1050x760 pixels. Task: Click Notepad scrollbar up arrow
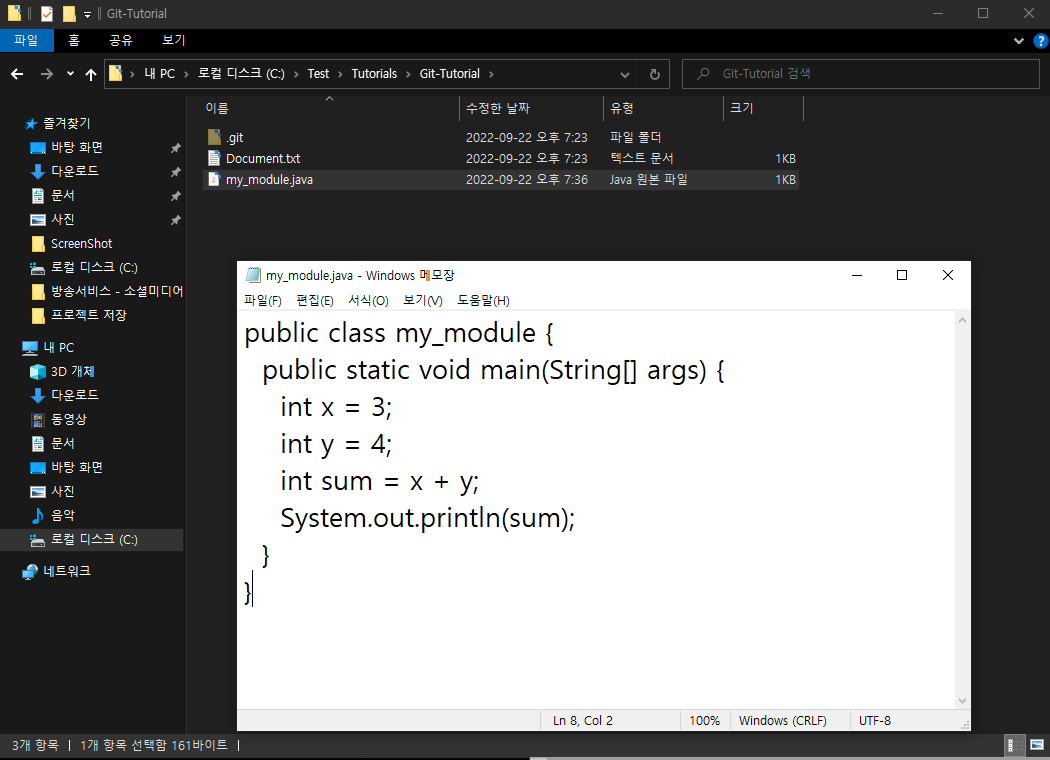(x=962, y=321)
